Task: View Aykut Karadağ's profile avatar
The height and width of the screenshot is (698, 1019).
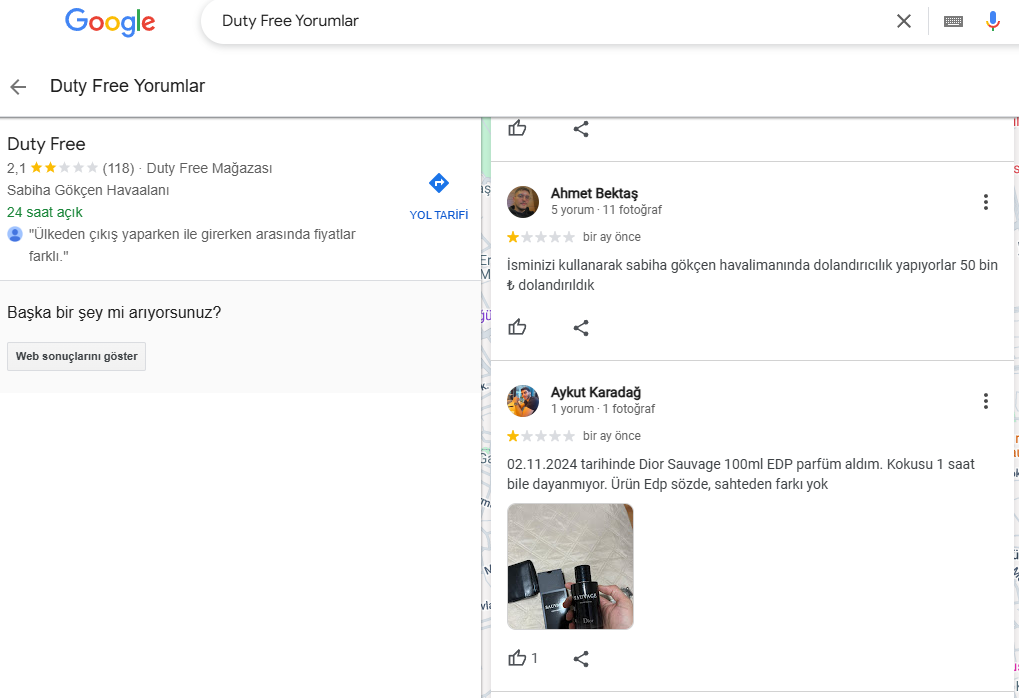Action: pyautogui.click(x=523, y=401)
